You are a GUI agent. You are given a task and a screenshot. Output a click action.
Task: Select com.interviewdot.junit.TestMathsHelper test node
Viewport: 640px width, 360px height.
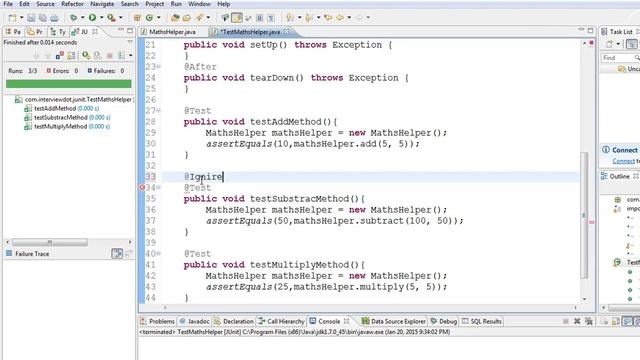coord(74,100)
